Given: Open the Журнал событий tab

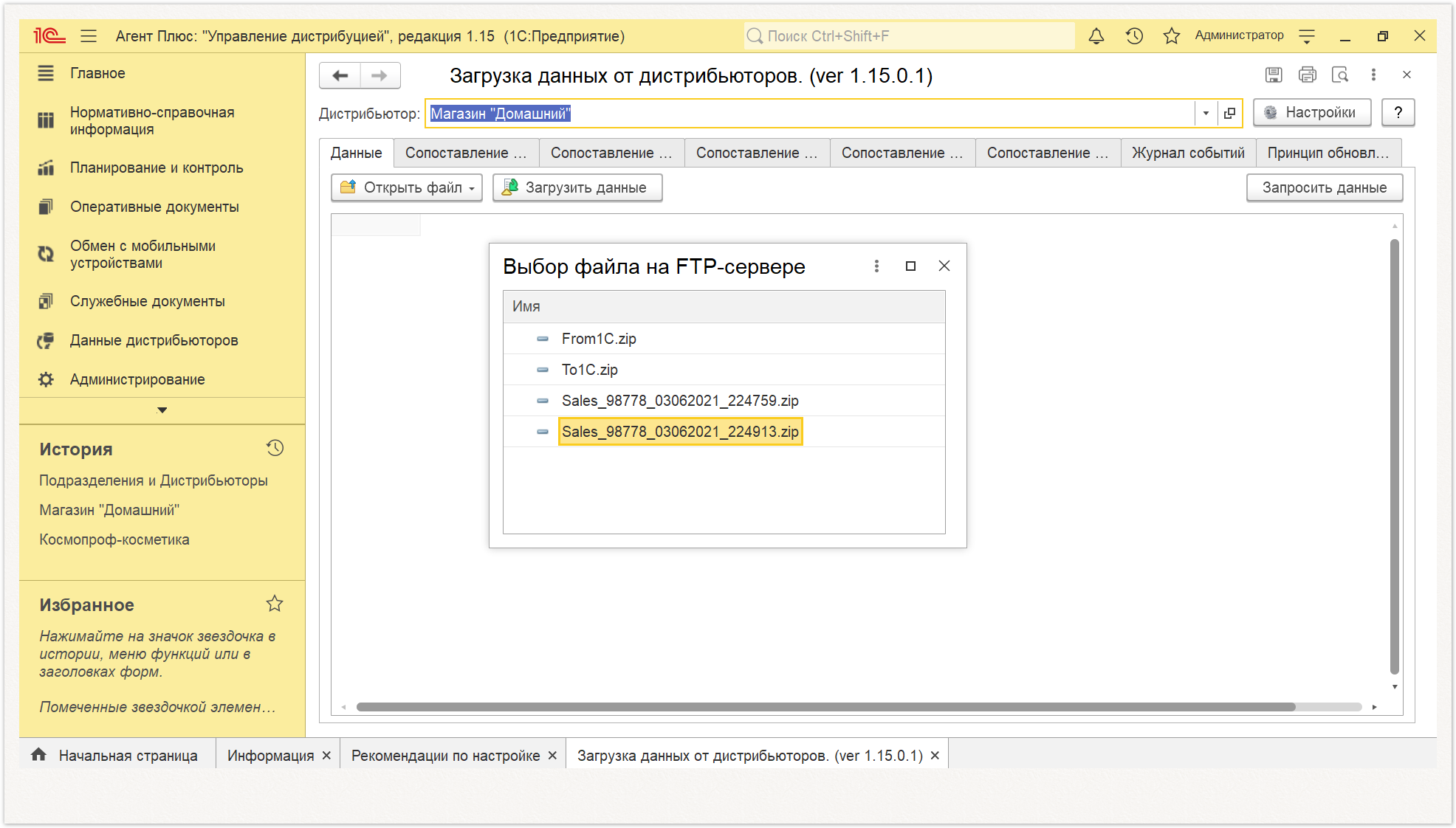Looking at the screenshot, I should pos(1188,153).
